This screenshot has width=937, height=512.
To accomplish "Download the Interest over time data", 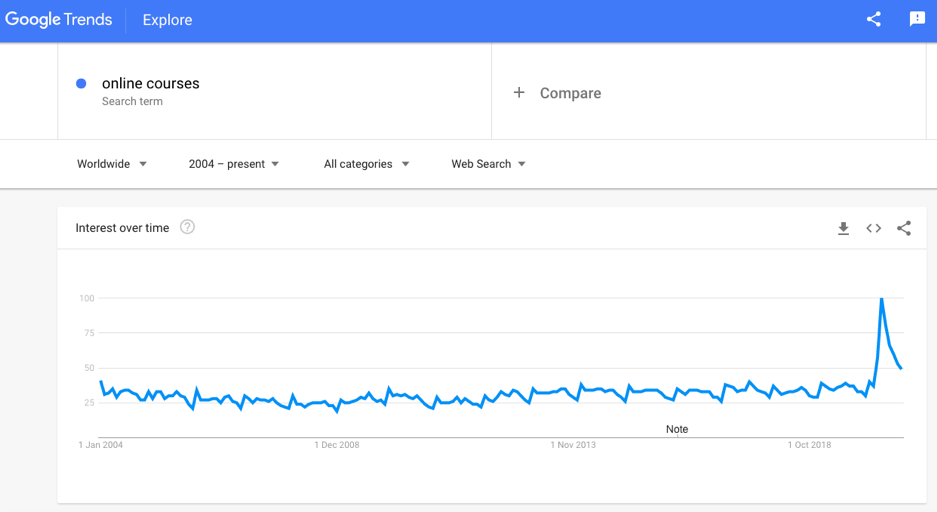I will pyautogui.click(x=843, y=228).
